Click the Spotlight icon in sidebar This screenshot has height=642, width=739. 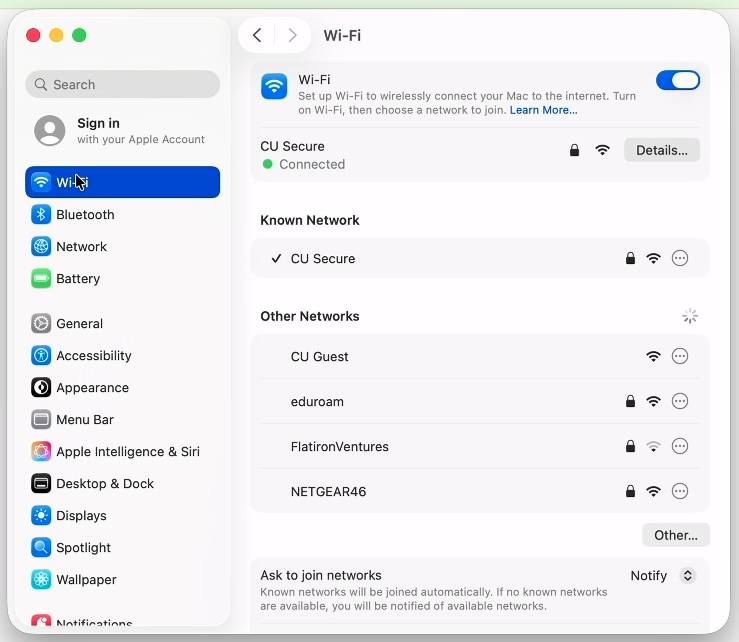(41, 548)
